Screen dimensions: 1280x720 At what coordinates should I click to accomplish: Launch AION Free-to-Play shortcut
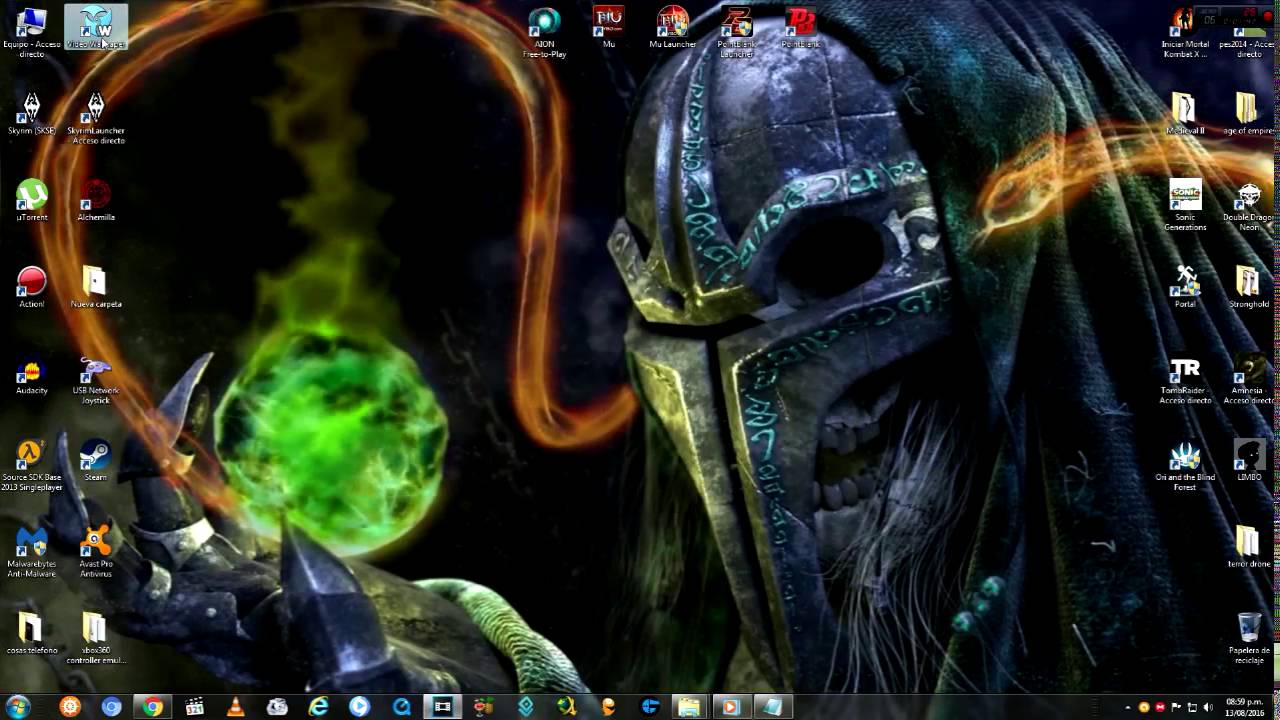click(x=544, y=32)
